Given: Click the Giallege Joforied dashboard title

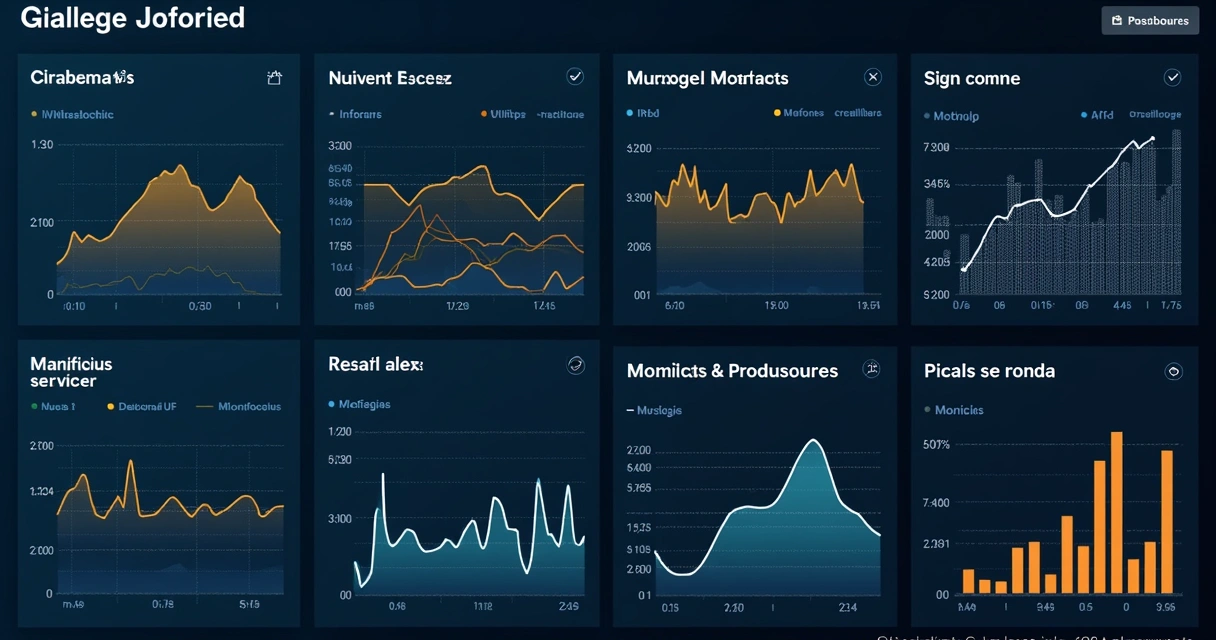Looking at the screenshot, I should 132,17.
